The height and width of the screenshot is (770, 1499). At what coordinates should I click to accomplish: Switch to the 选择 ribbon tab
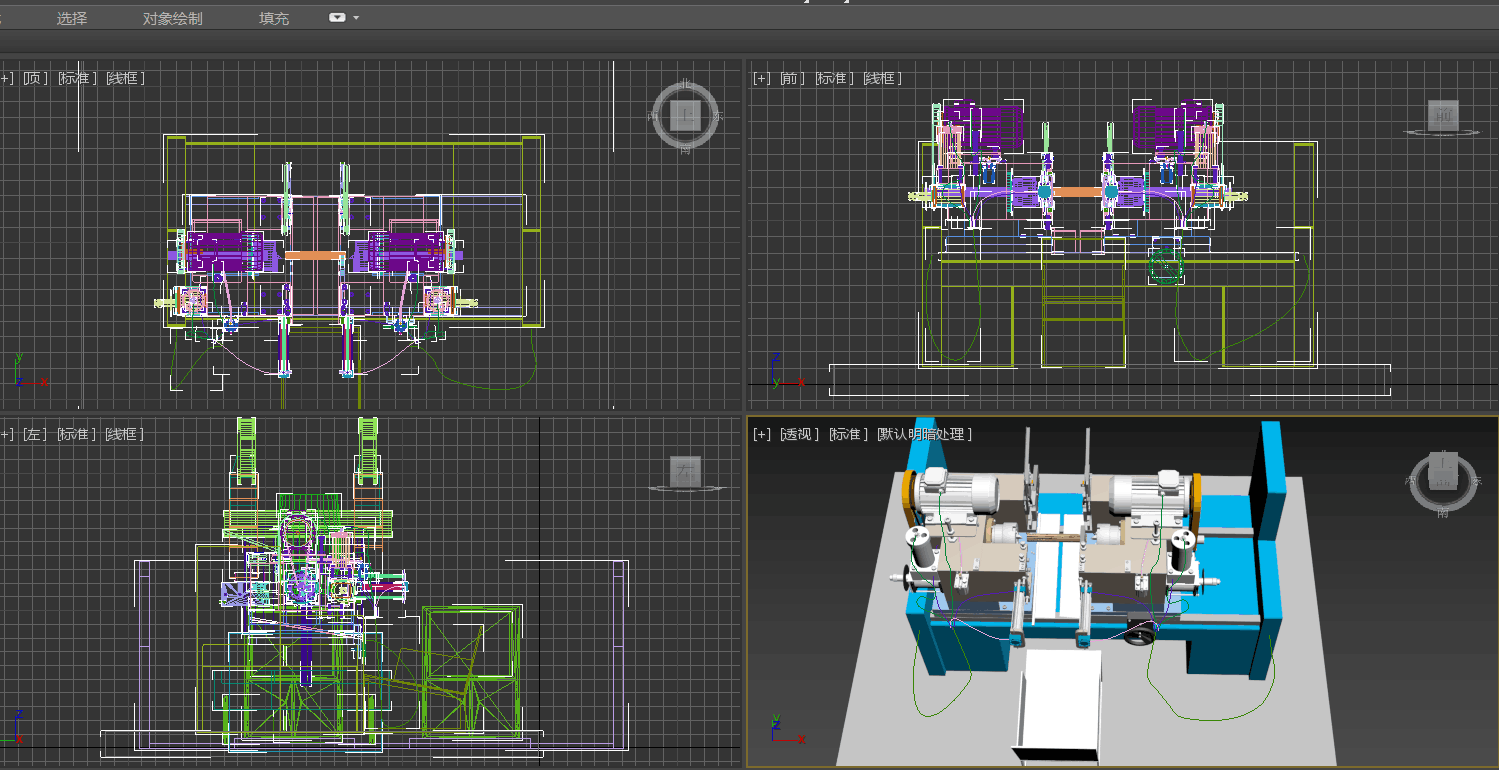coord(72,18)
